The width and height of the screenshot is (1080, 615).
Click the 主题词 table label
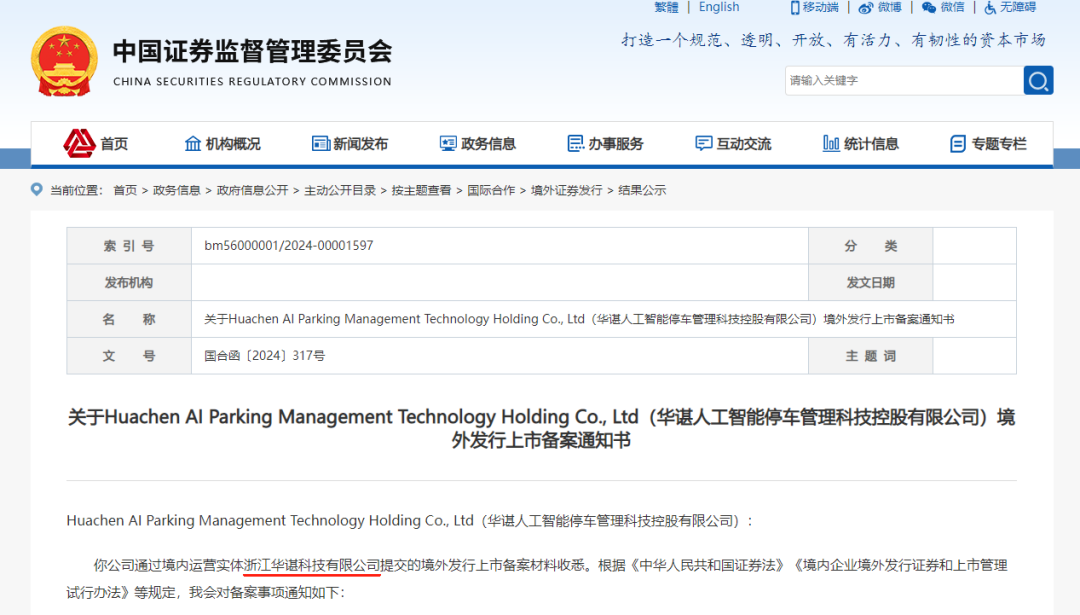tap(871, 356)
